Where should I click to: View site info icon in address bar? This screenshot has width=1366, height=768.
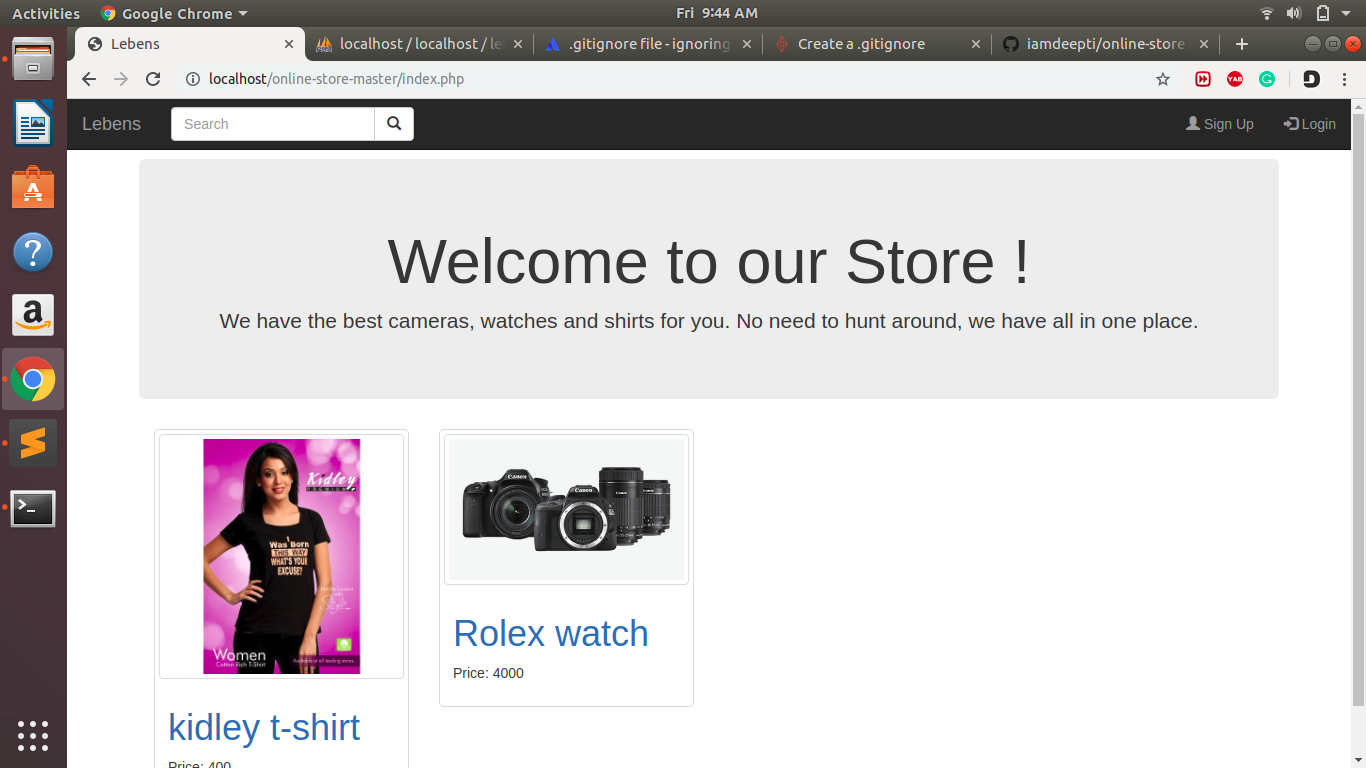[x=193, y=79]
